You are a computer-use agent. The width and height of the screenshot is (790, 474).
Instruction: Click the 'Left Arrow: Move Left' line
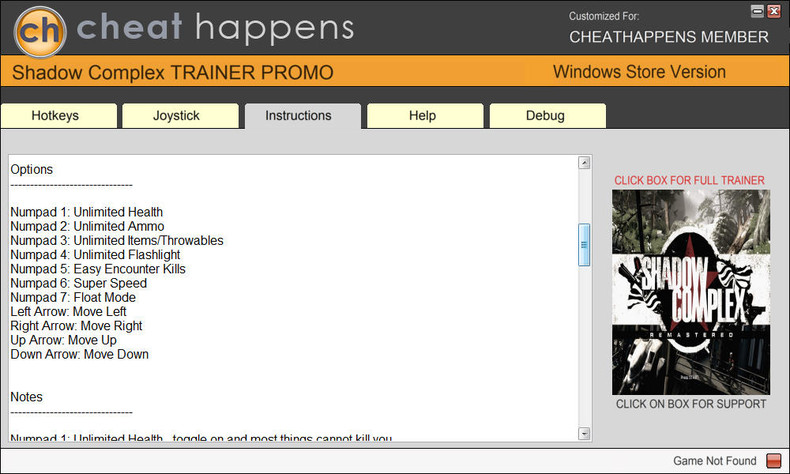click(x=69, y=311)
